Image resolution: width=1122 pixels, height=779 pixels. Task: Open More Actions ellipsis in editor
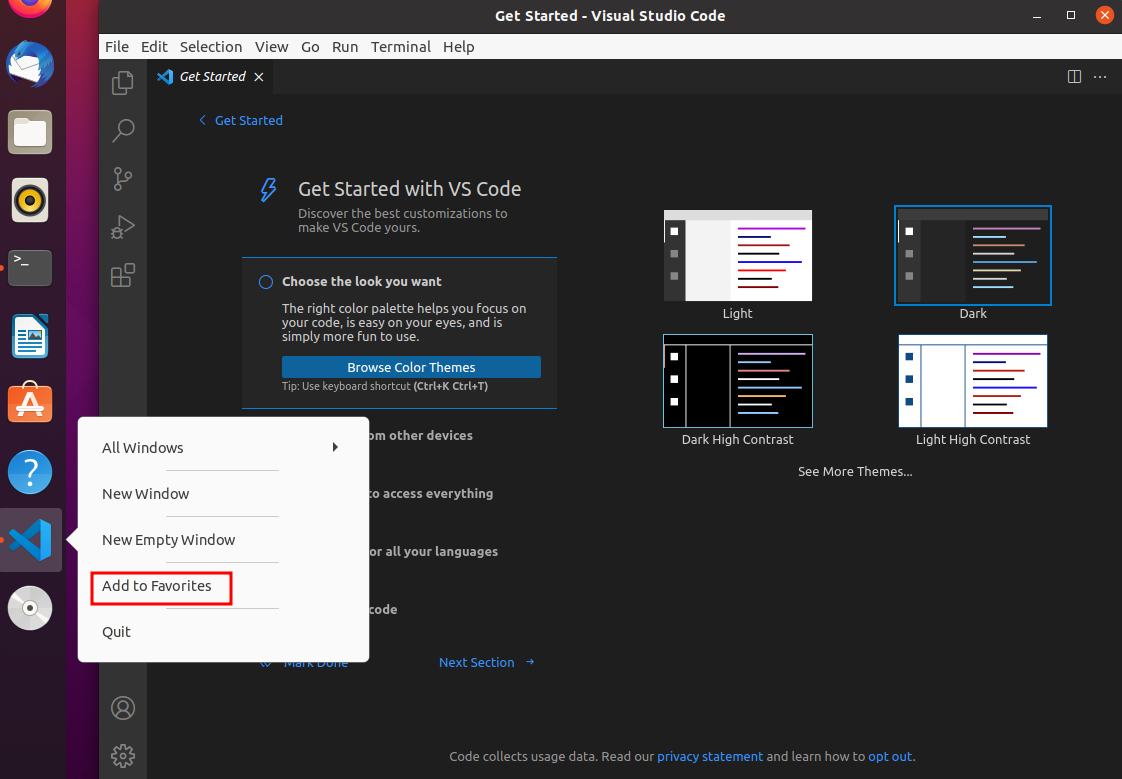click(x=1100, y=77)
